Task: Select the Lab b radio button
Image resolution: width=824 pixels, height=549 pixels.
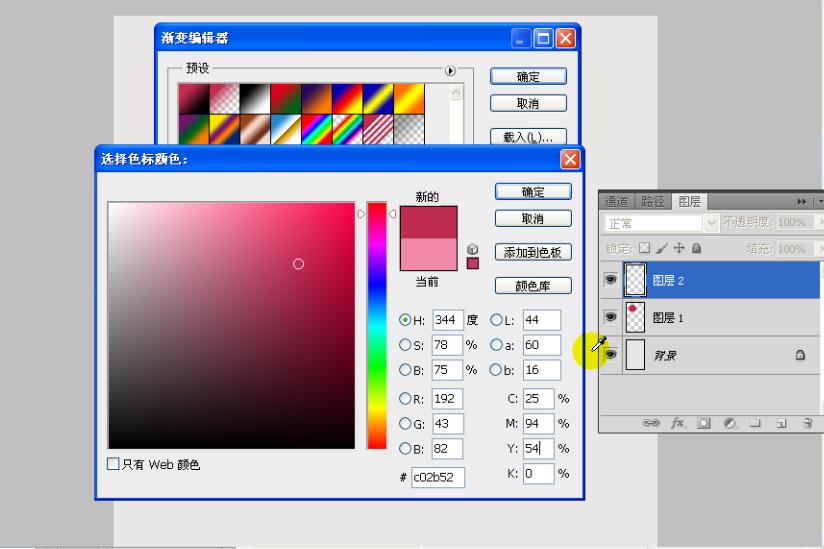Action: point(496,370)
